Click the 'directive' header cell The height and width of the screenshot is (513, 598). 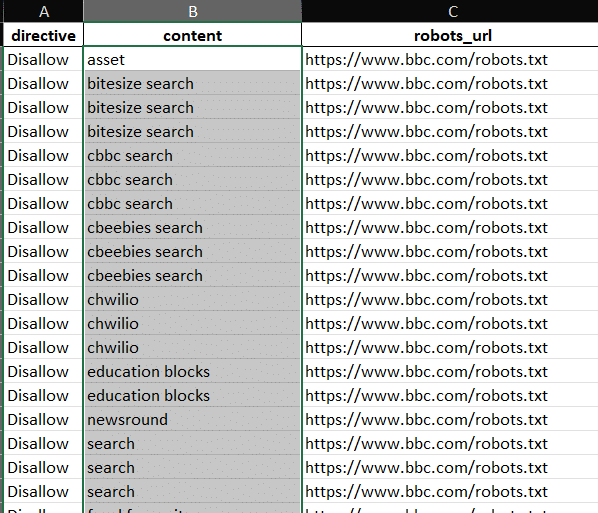pyautogui.click(x=43, y=35)
